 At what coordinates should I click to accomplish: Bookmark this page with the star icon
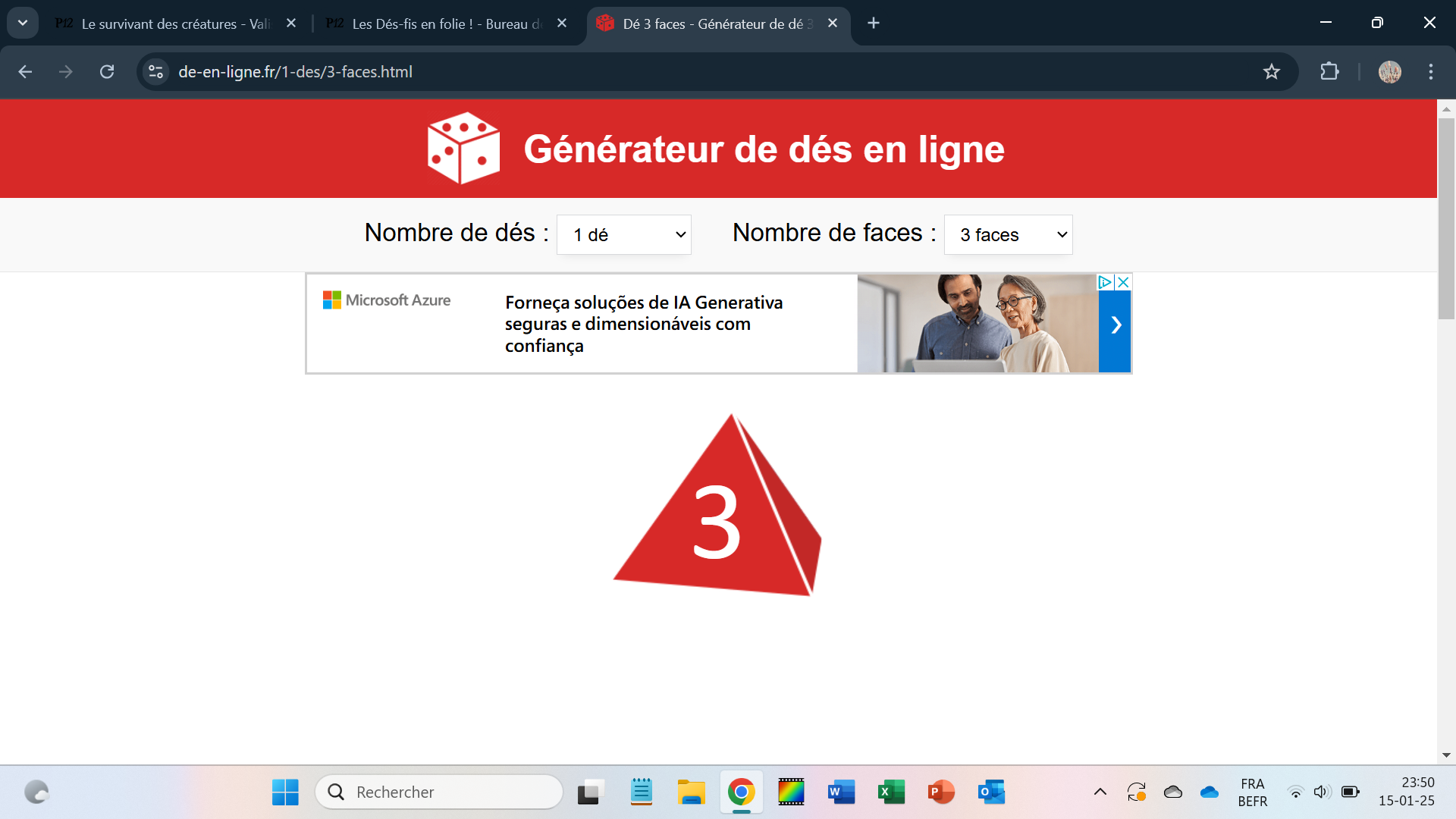(x=1272, y=72)
